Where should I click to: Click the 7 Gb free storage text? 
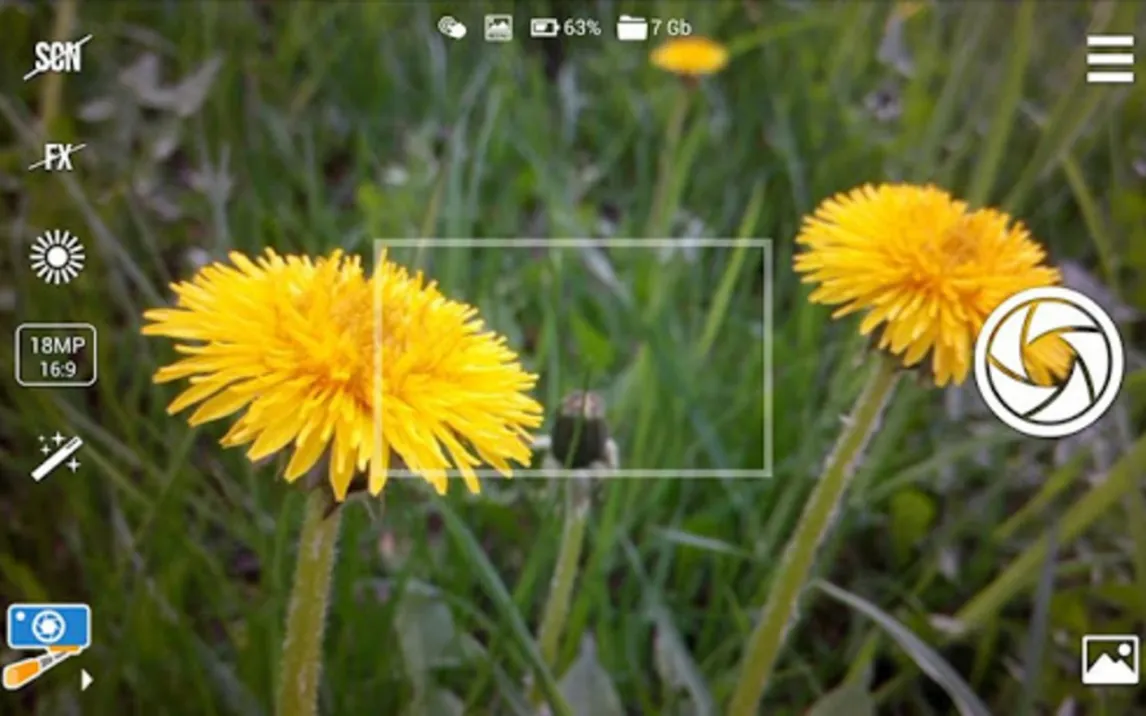(x=671, y=28)
